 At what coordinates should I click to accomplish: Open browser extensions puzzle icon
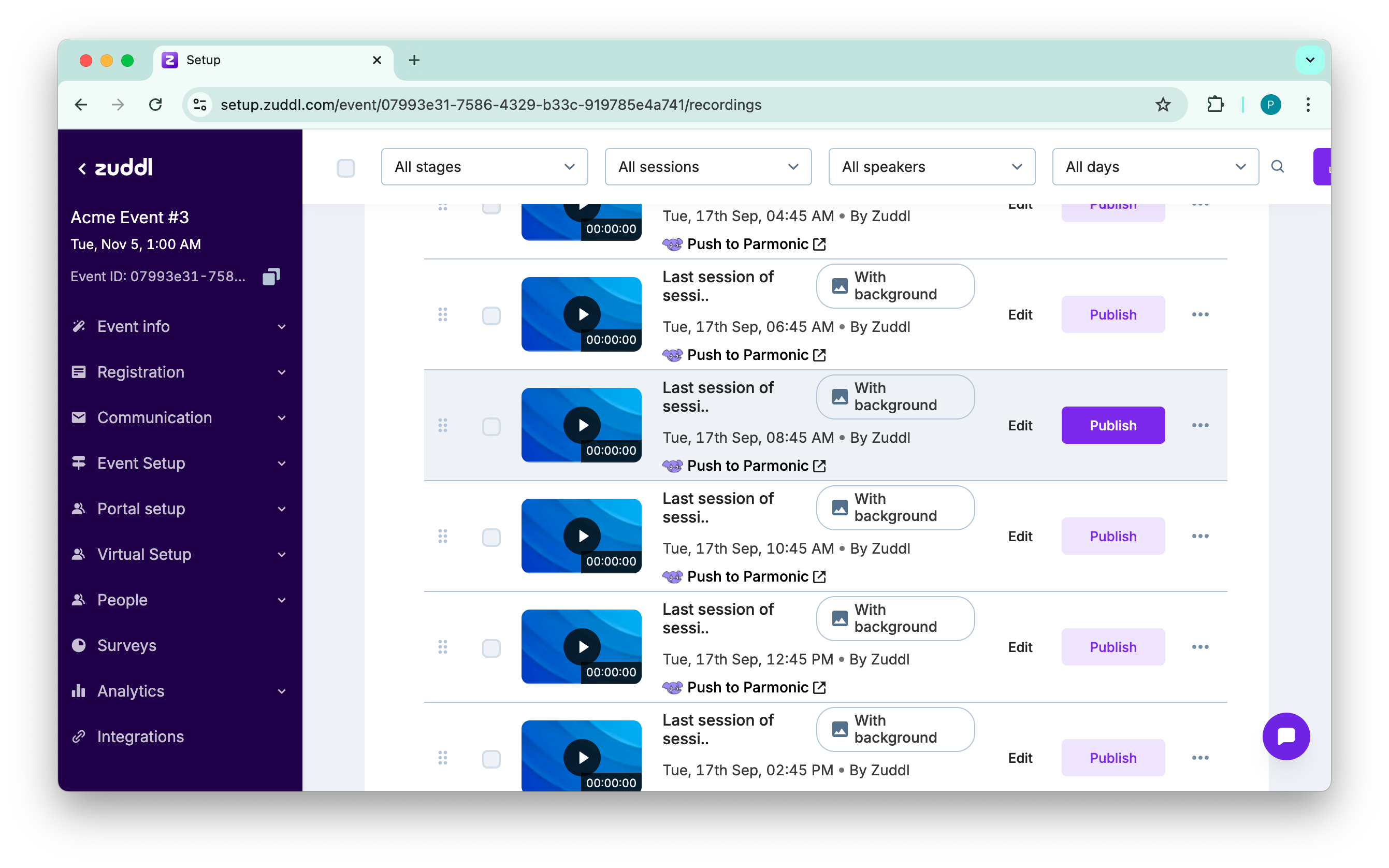(x=1215, y=105)
